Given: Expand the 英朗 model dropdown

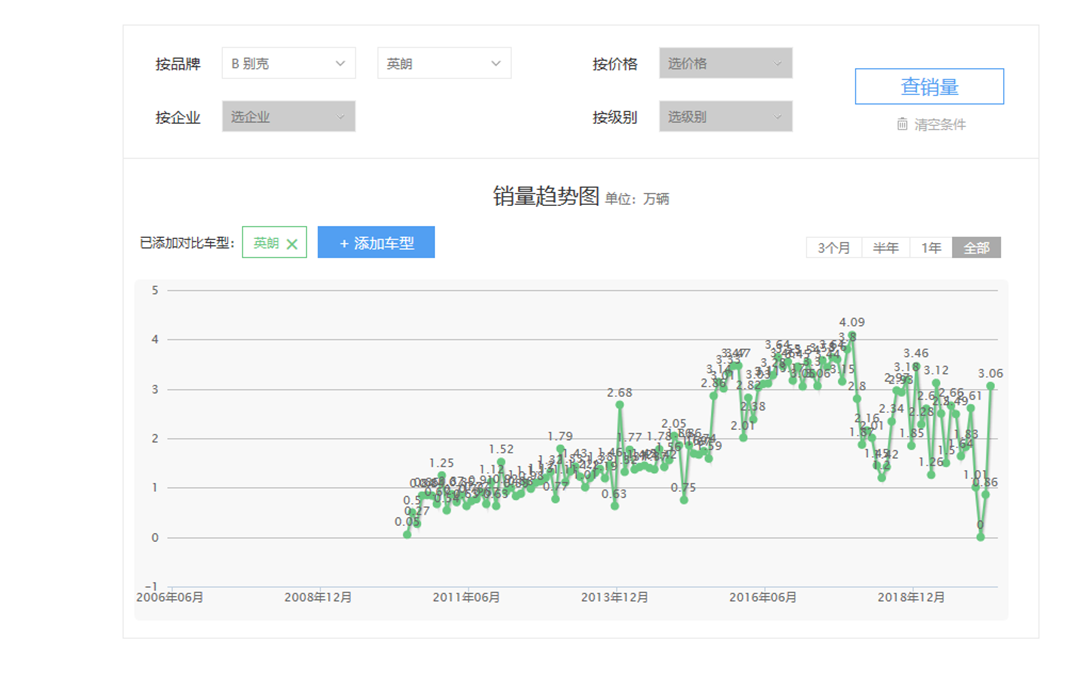Looking at the screenshot, I should (444, 63).
